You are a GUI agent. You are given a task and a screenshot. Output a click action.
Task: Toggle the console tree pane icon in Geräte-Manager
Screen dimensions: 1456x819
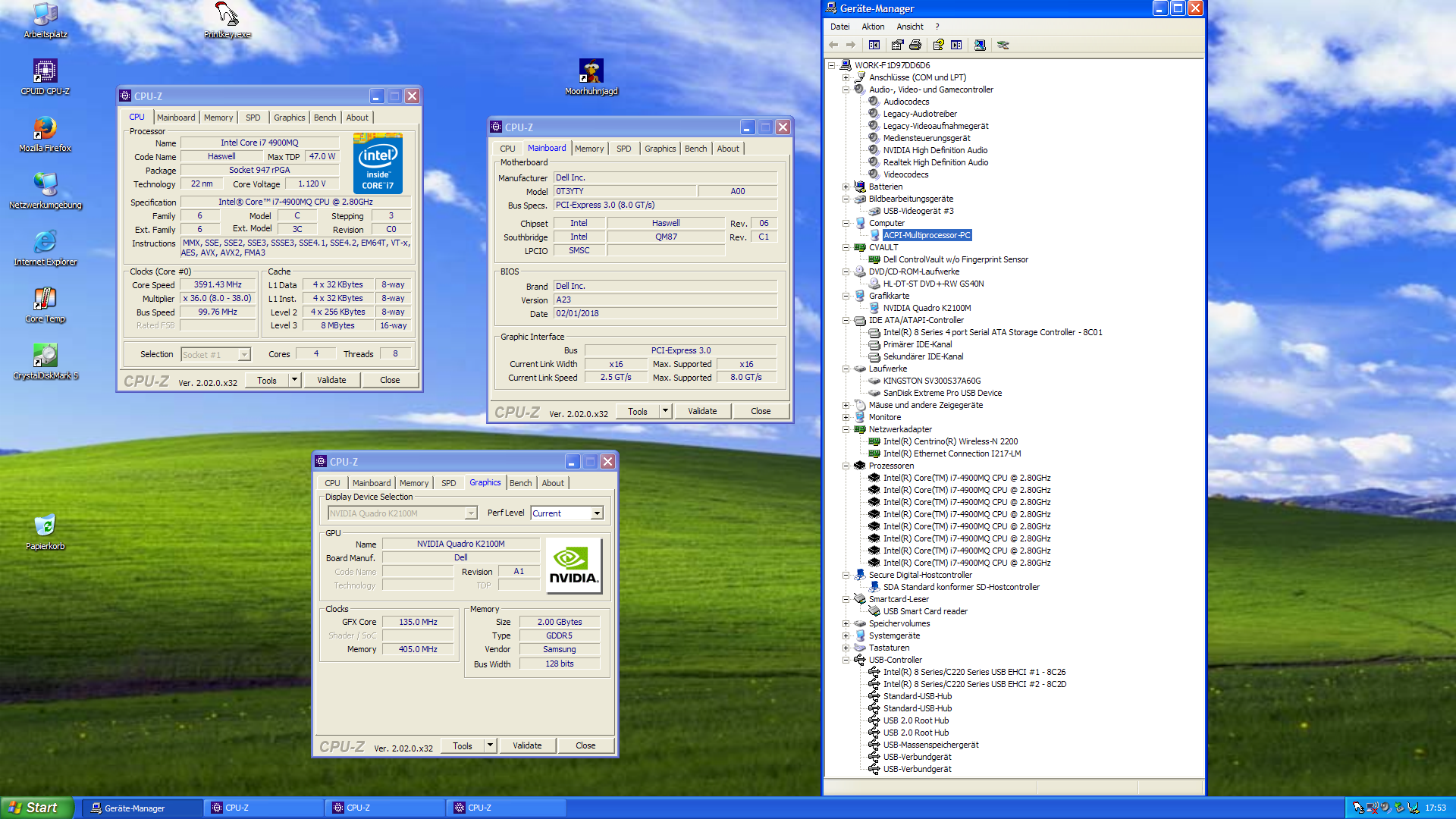[x=874, y=45]
